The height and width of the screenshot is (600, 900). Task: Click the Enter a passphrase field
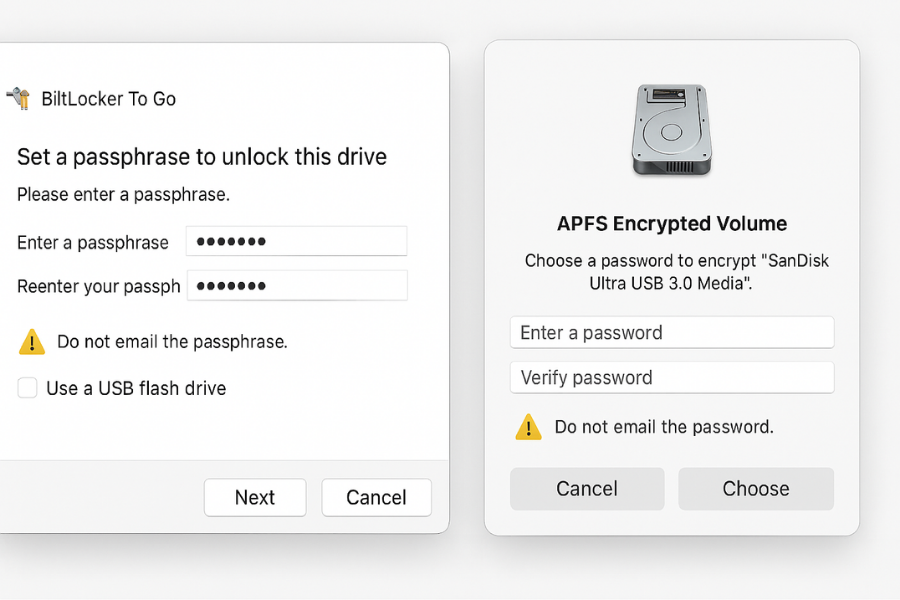pyautogui.click(x=296, y=241)
